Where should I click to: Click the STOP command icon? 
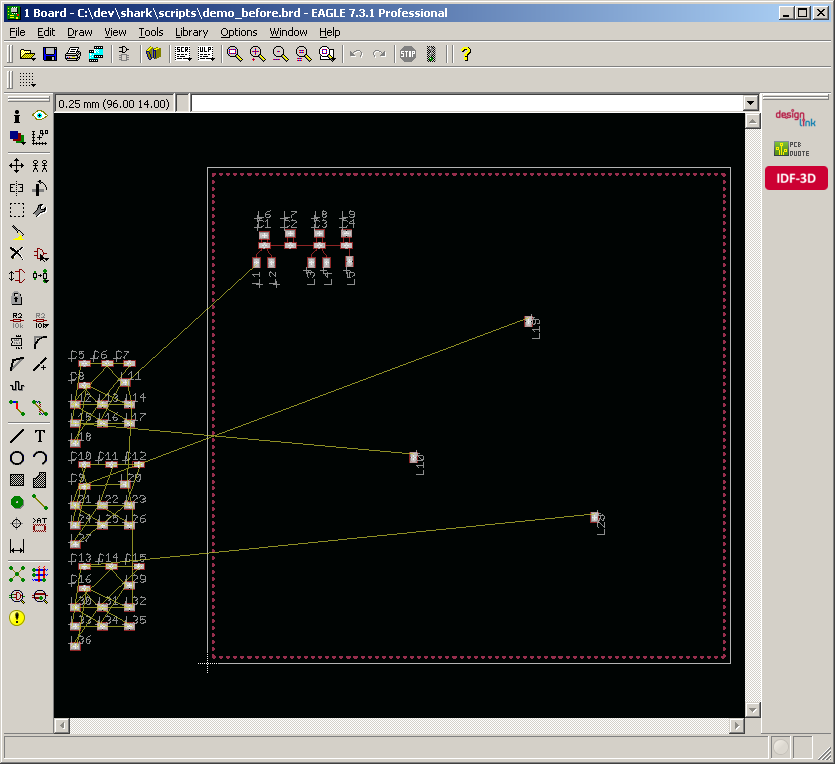pyautogui.click(x=408, y=54)
